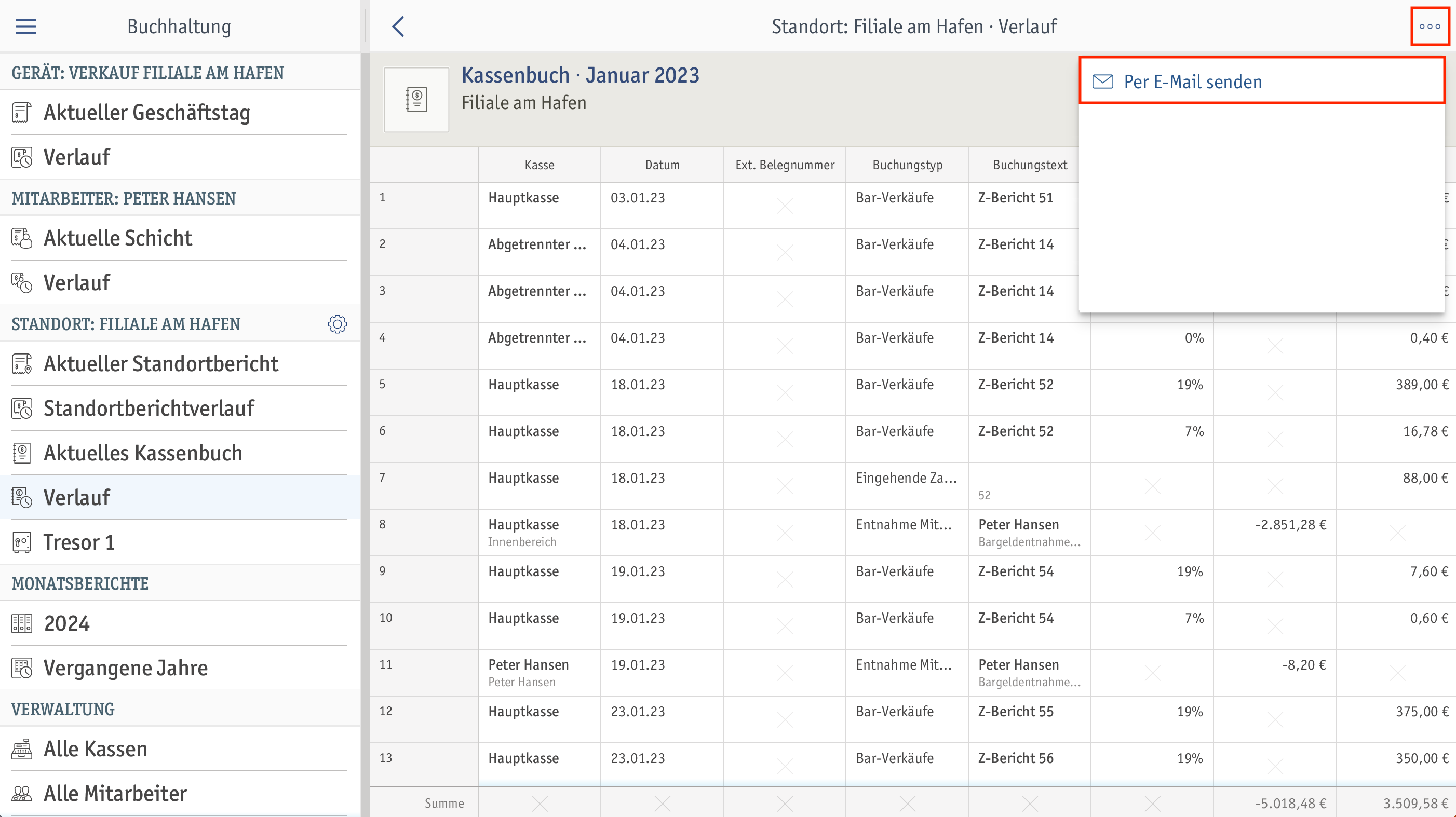The height and width of the screenshot is (817, 1456).
Task: Select row 6 Z-Bericht 52 with 7%
Action: pos(1016,432)
